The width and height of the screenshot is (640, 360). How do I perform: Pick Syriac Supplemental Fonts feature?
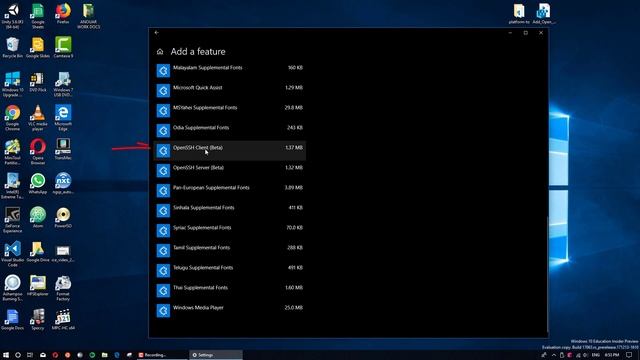230,231
